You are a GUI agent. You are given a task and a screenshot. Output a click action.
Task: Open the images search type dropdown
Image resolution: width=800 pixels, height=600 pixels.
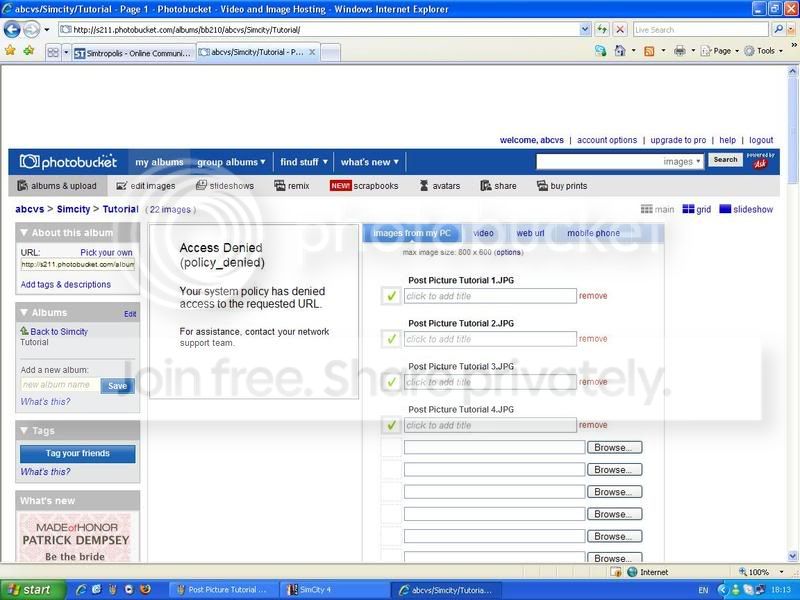[x=683, y=162]
